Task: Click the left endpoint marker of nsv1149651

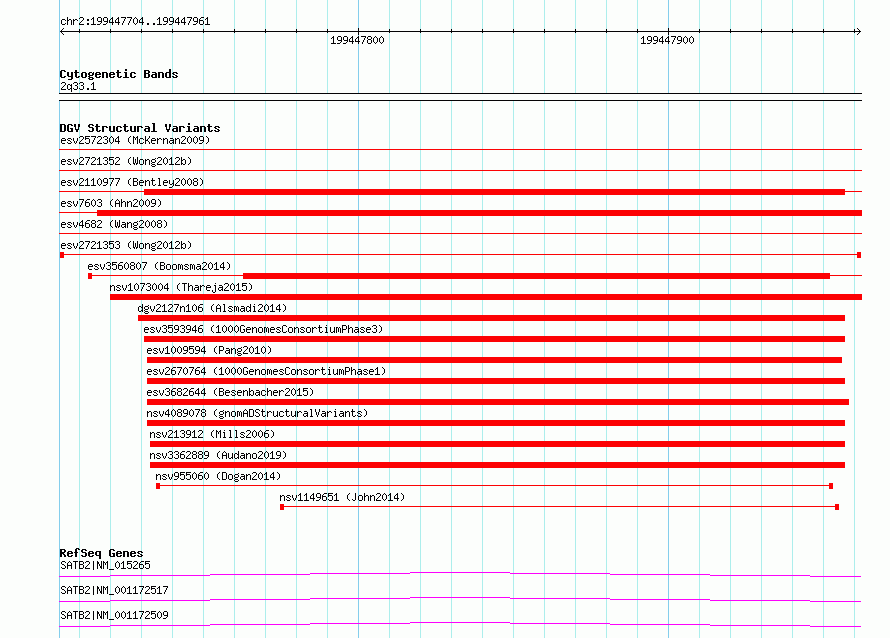Action: pyautogui.click(x=282, y=507)
